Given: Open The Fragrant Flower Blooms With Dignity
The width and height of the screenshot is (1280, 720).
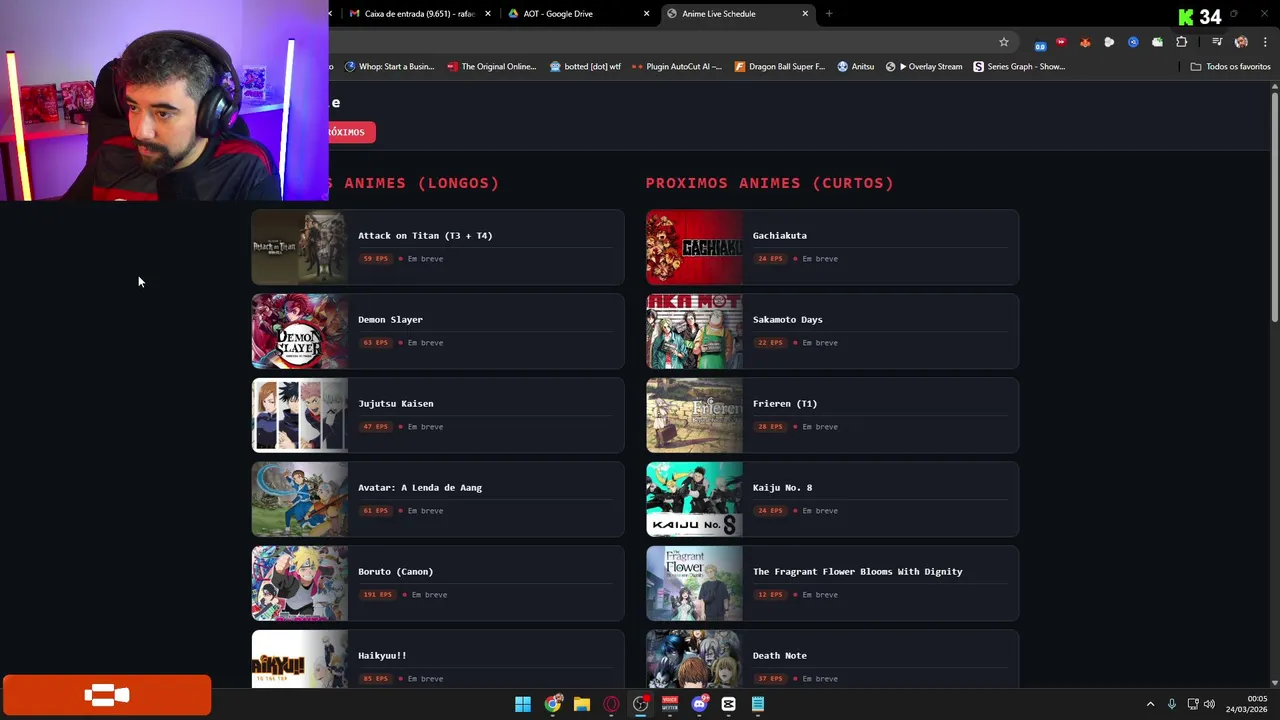Looking at the screenshot, I should tap(832, 583).
